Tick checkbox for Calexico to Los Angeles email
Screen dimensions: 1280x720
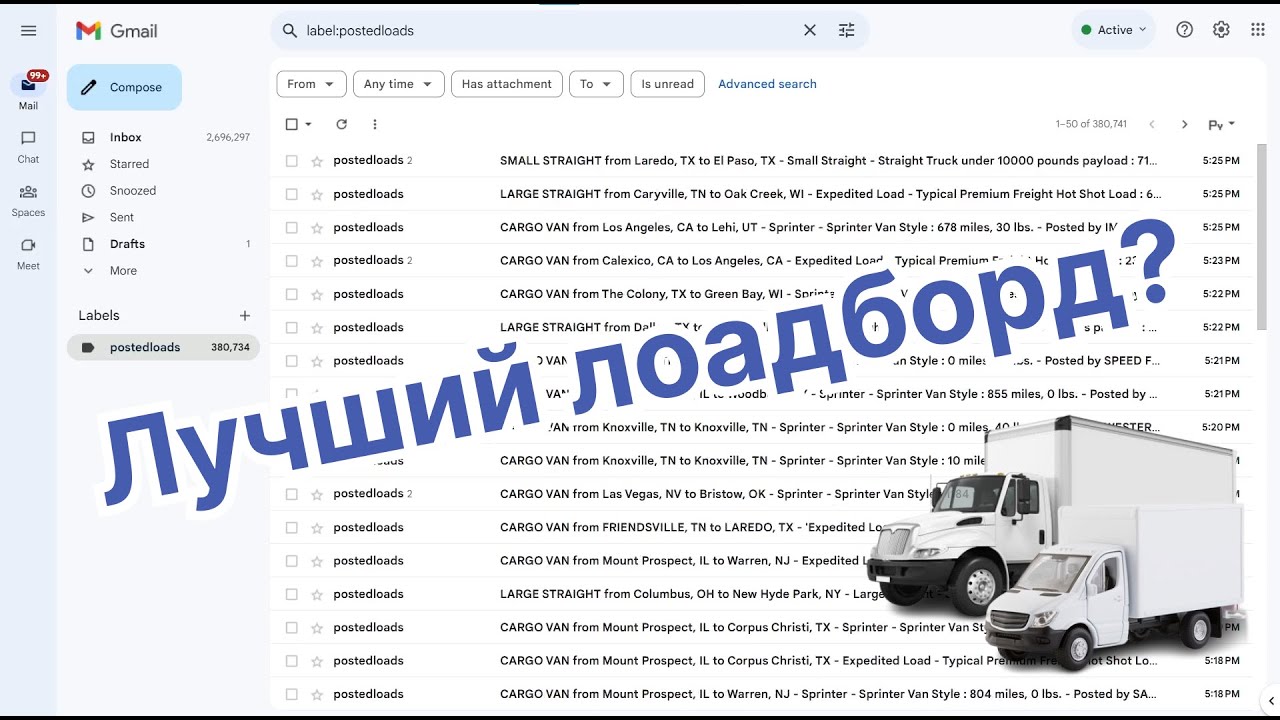click(292, 261)
